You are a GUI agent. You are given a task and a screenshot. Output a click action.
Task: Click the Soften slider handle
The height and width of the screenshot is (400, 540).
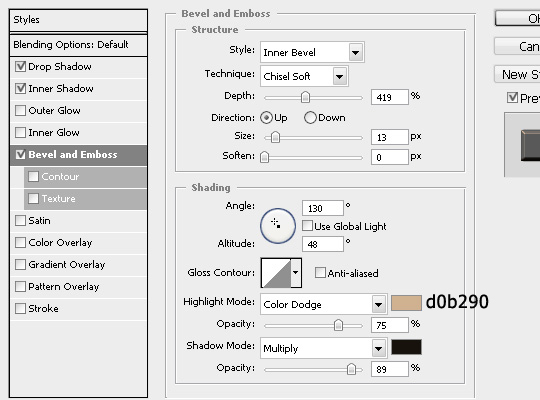264,157
